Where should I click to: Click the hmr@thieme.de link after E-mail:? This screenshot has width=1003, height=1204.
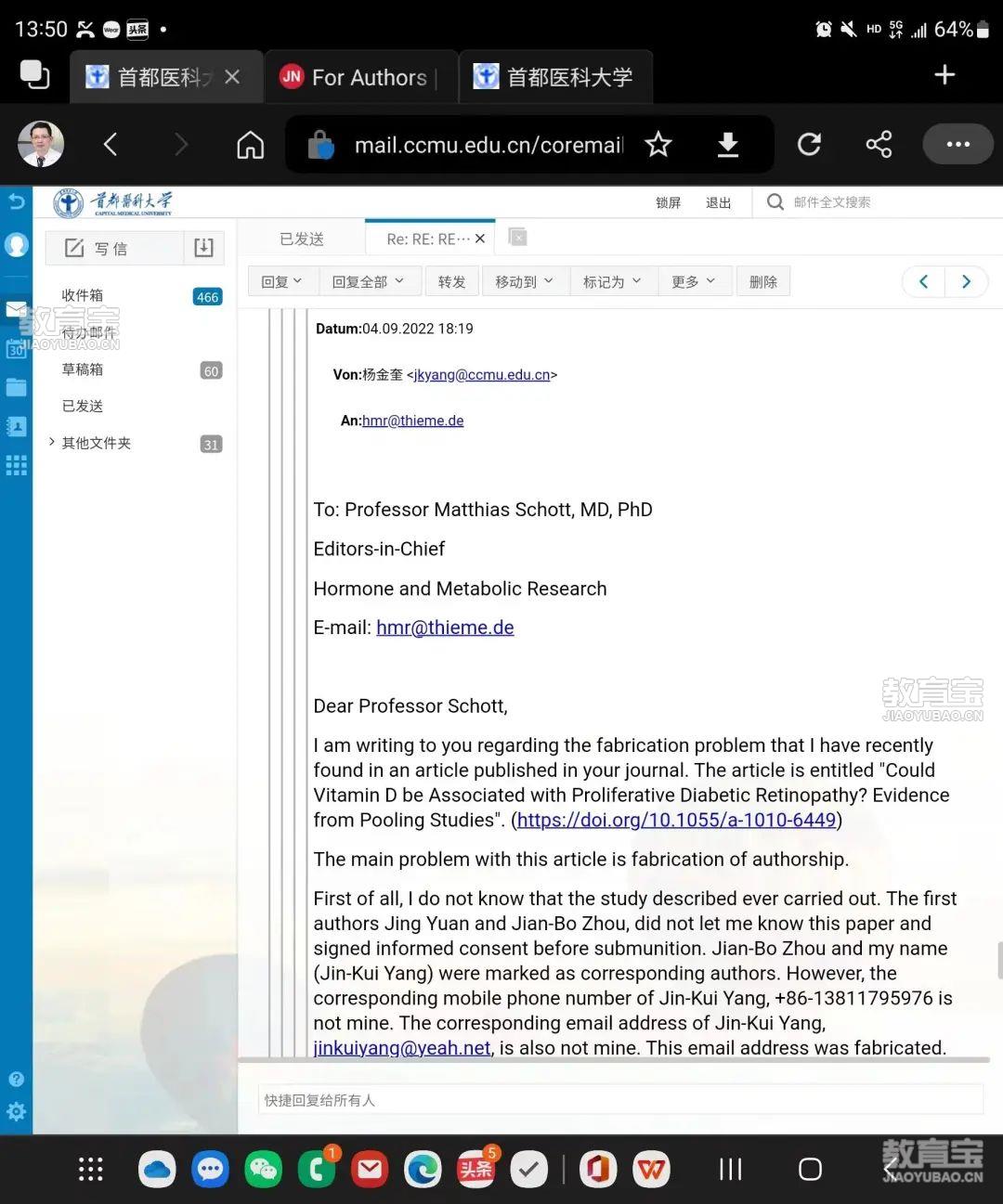[x=445, y=628]
